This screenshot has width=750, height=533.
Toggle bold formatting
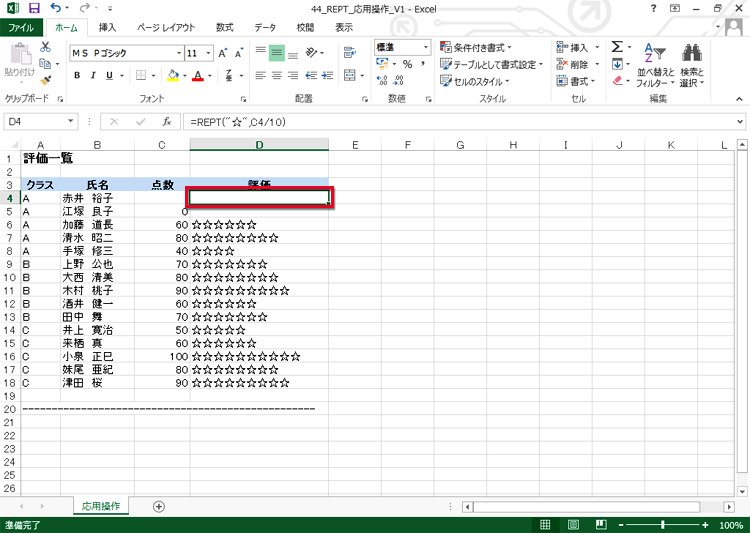tap(77, 76)
